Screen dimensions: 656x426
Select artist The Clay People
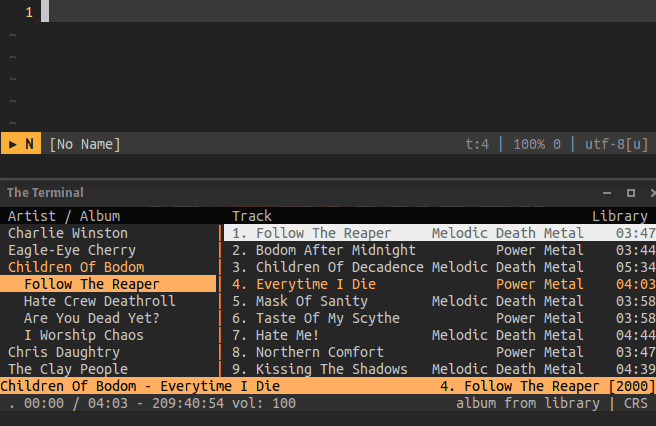[x=68, y=369]
